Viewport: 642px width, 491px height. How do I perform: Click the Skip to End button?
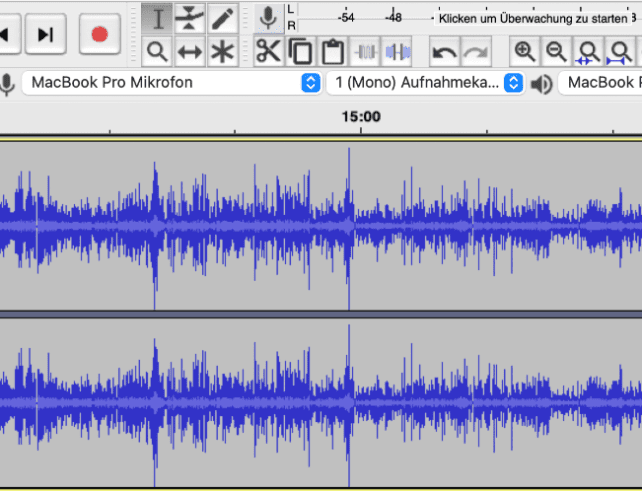tap(45, 34)
